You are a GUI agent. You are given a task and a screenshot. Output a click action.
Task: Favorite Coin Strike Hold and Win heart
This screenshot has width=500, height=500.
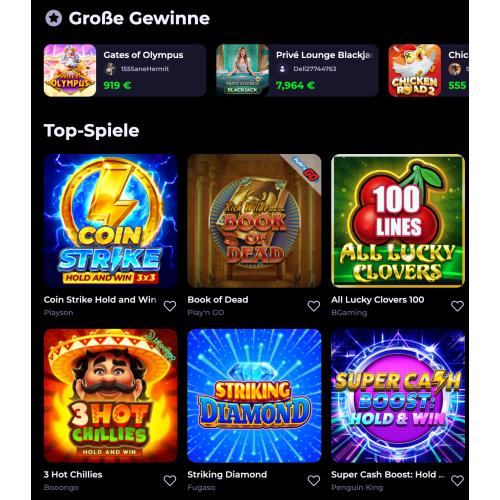pyautogui.click(x=170, y=306)
